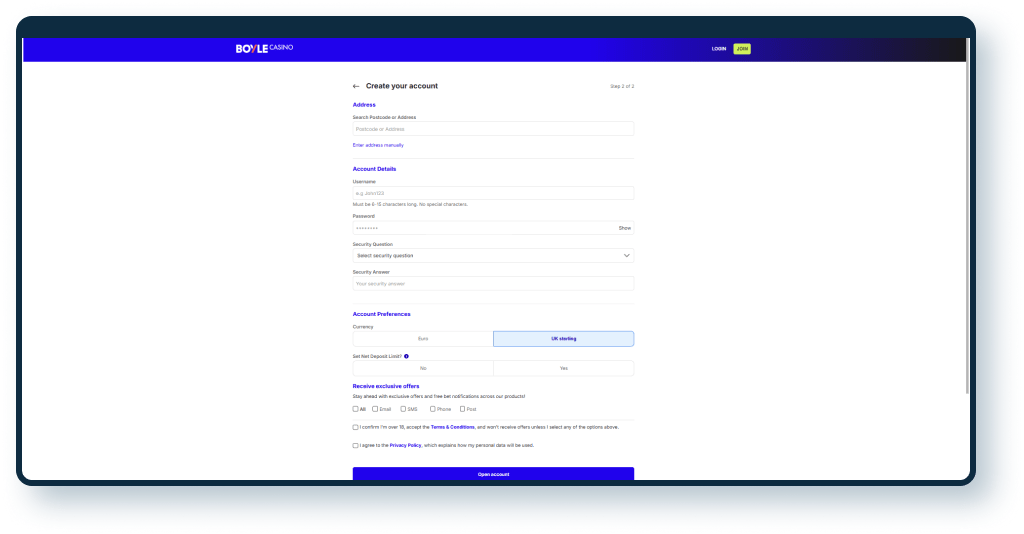
Task: Focus the Postcode or Address search field
Action: point(492,129)
